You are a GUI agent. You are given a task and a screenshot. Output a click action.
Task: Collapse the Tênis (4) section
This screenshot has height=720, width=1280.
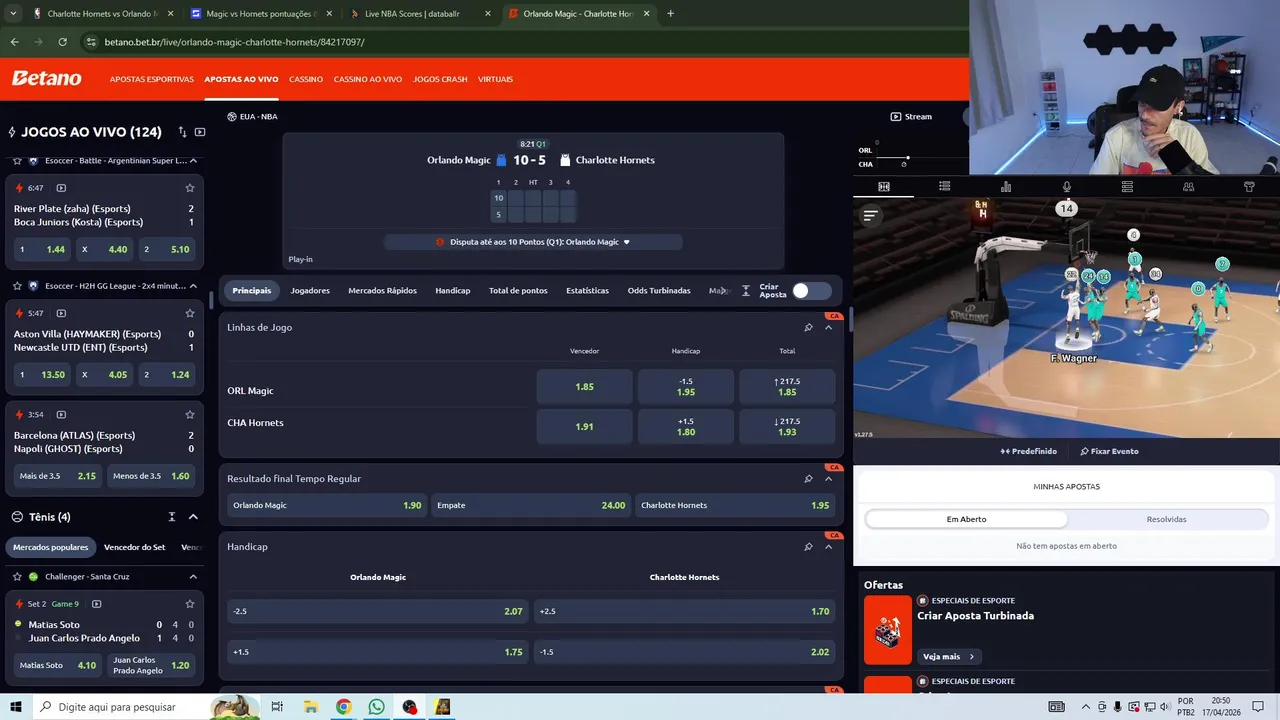(193, 517)
